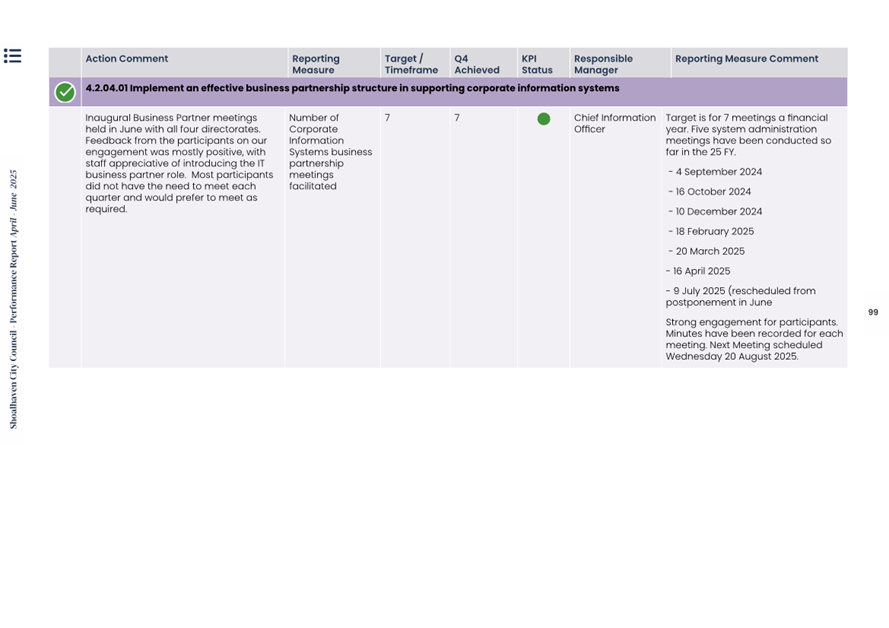Click the vertical Shoalhaven City Council report title
Viewport: 889px width, 628px height.
point(13,299)
